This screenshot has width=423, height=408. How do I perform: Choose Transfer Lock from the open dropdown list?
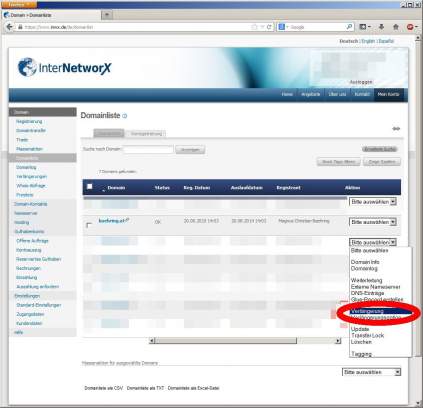368,336
